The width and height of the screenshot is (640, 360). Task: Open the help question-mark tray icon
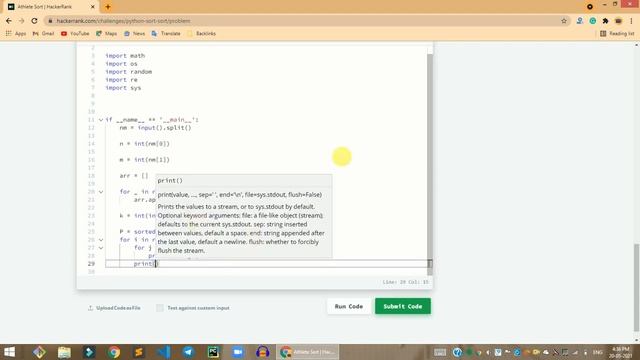(457, 352)
